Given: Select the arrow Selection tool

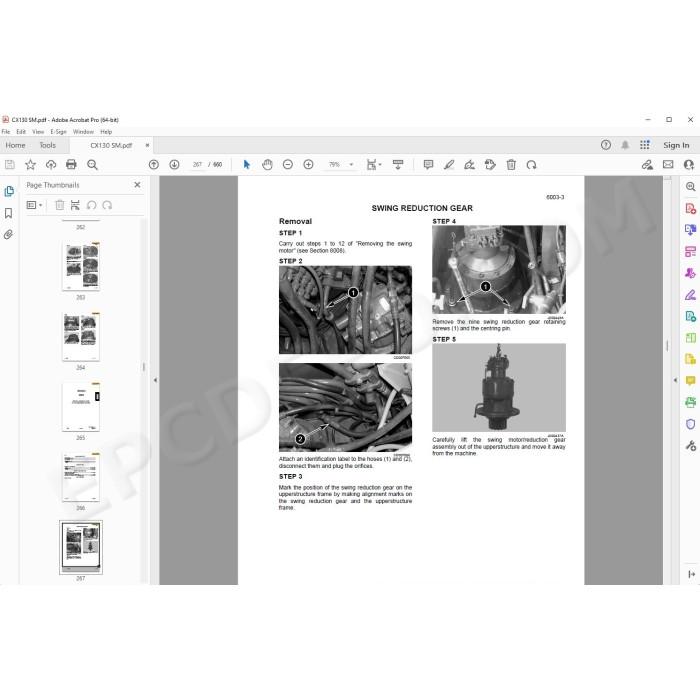Looking at the screenshot, I should tap(246, 165).
